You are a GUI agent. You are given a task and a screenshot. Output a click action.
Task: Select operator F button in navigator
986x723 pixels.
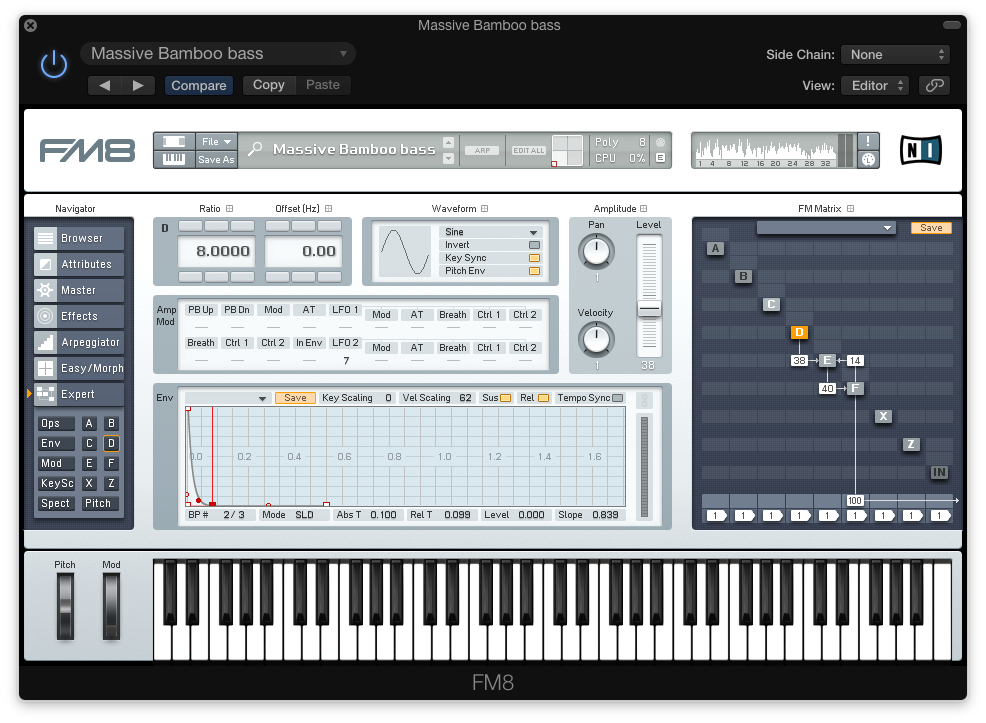111,463
